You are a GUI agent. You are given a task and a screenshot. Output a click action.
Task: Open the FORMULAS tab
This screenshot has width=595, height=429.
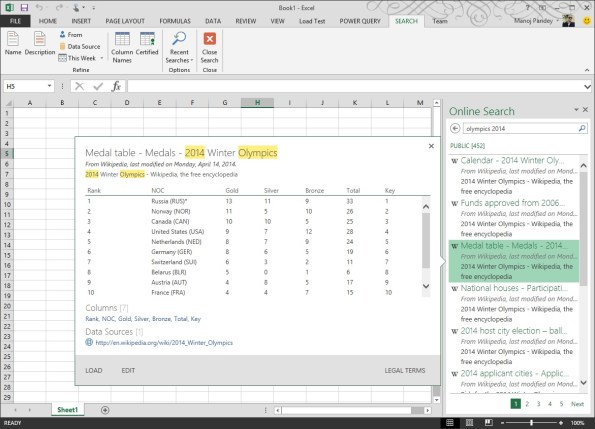pyautogui.click(x=175, y=21)
